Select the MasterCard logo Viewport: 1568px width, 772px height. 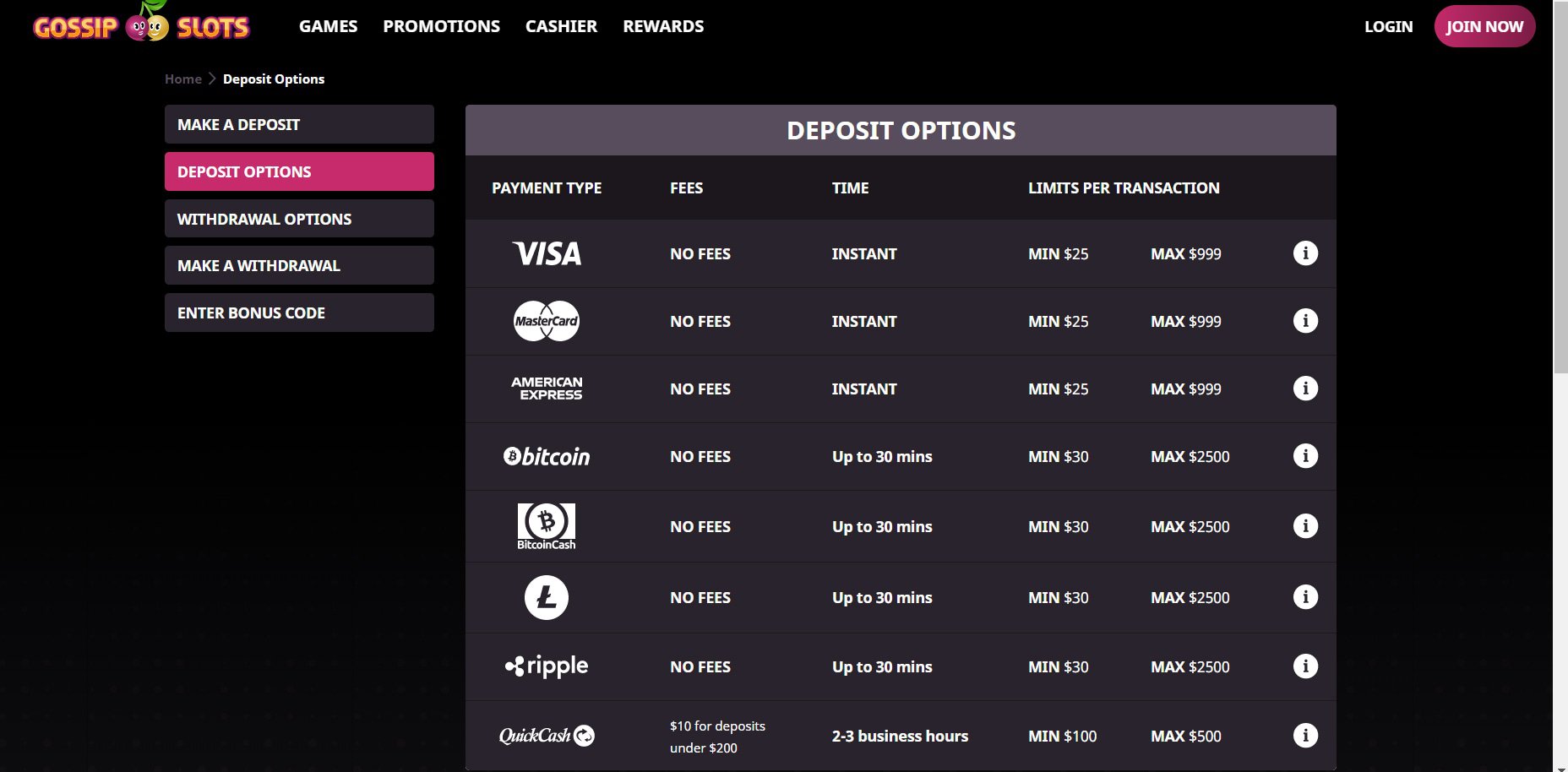click(547, 321)
